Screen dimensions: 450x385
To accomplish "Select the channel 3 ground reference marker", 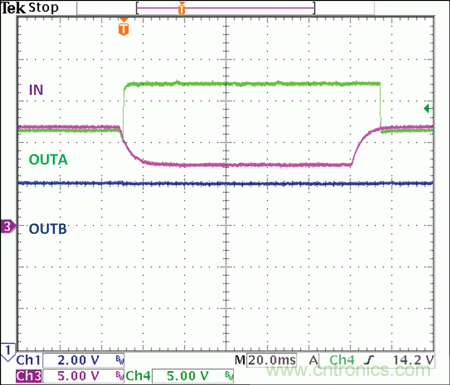I will pos(8,227).
